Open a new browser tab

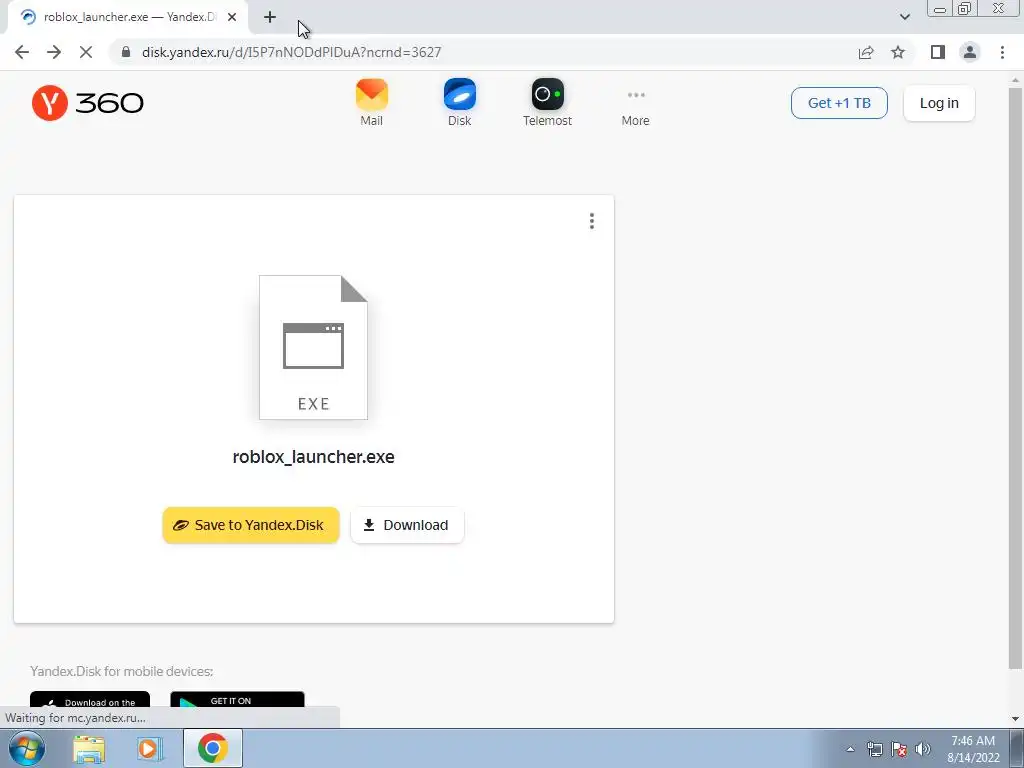[270, 18]
